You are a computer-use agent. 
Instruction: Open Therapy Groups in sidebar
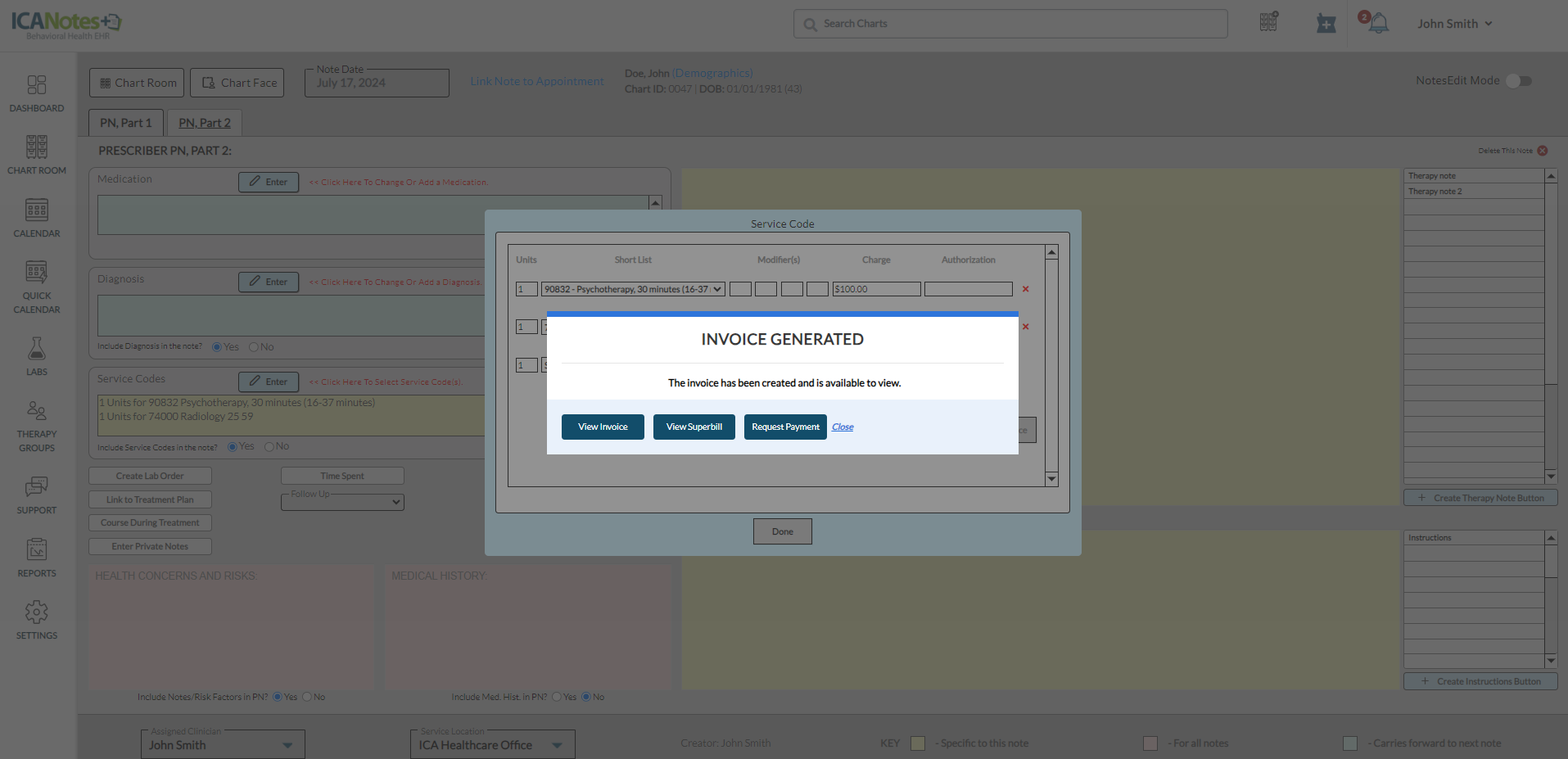[37, 426]
